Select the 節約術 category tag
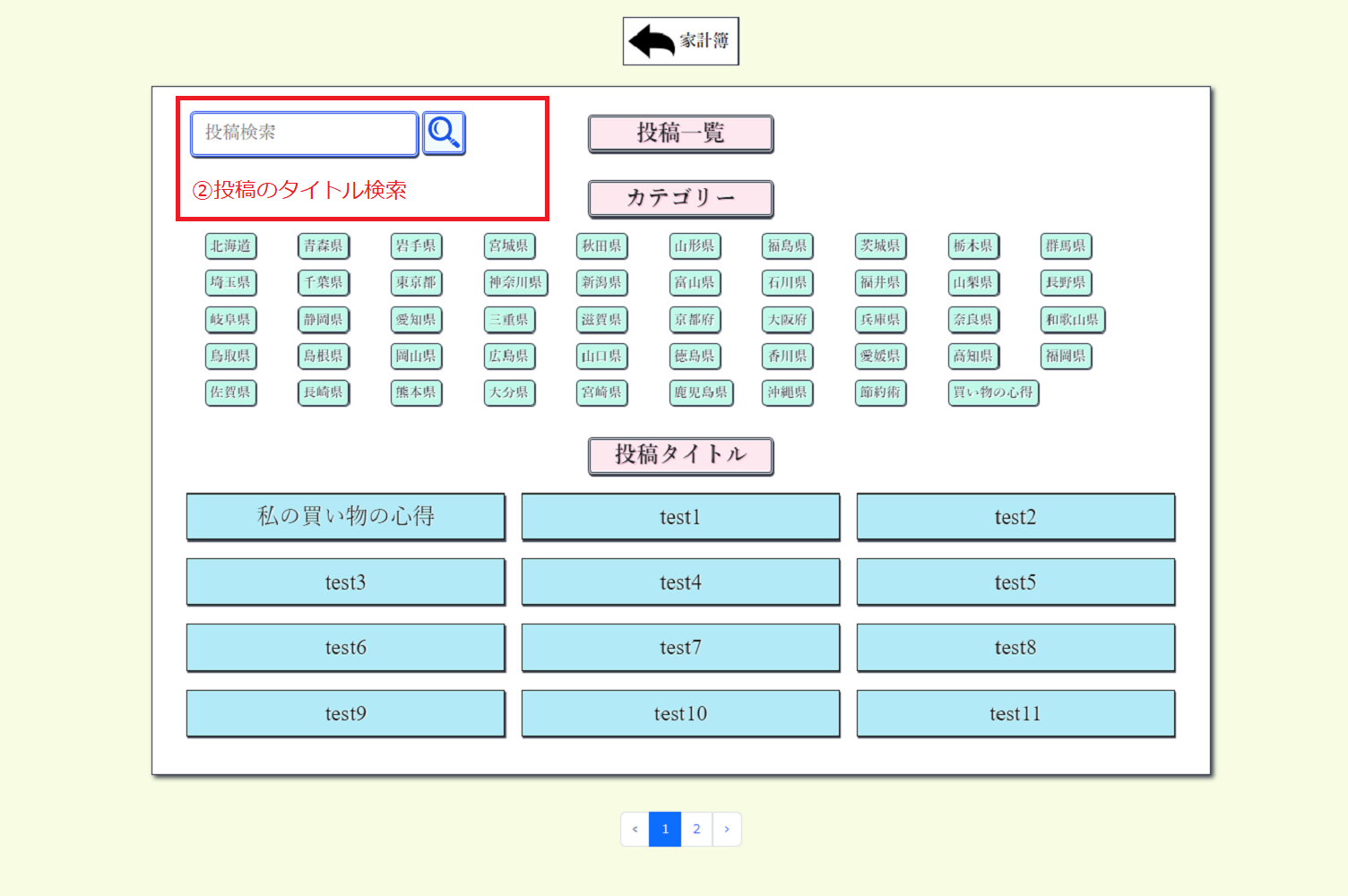1348x896 pixels. point(881,393)
